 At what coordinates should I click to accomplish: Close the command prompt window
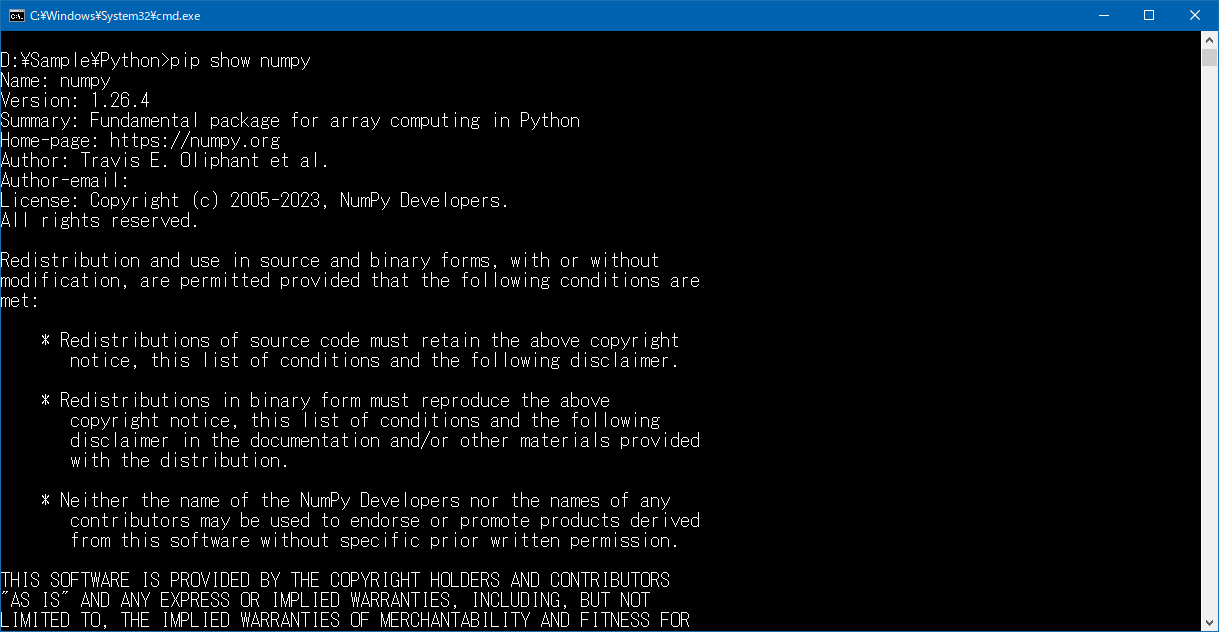[1195, 15]
